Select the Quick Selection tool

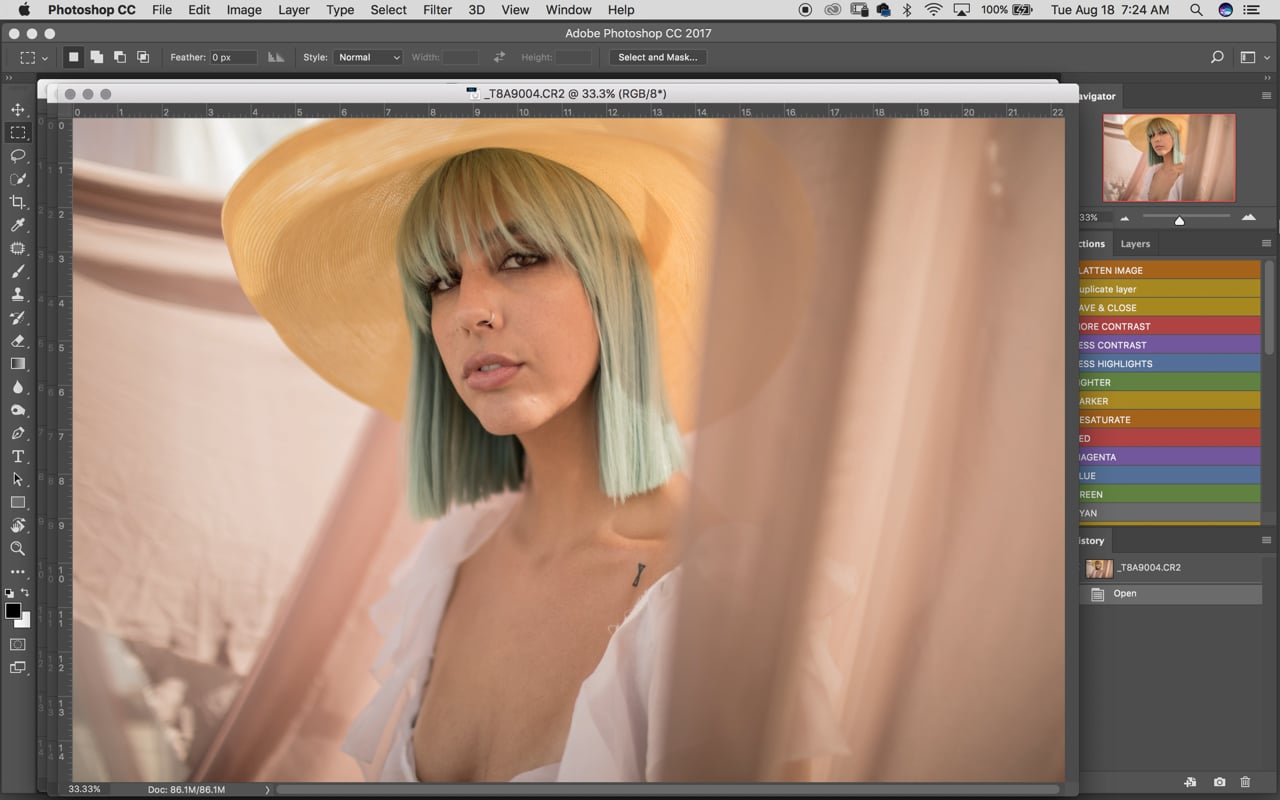pos(18,179)
